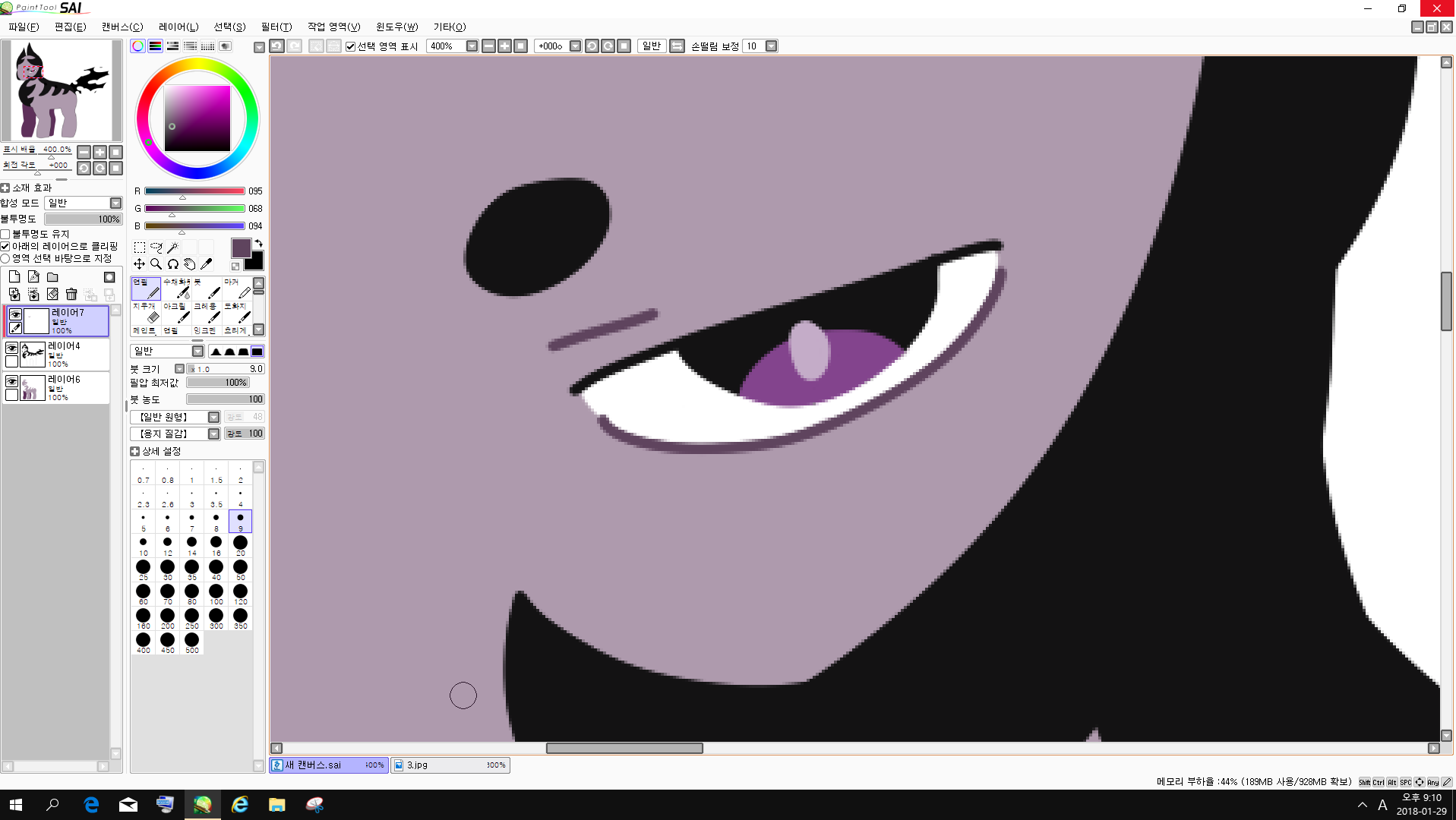
Task: Switch to the 3.jpg document tab
Action: [450, 765]
